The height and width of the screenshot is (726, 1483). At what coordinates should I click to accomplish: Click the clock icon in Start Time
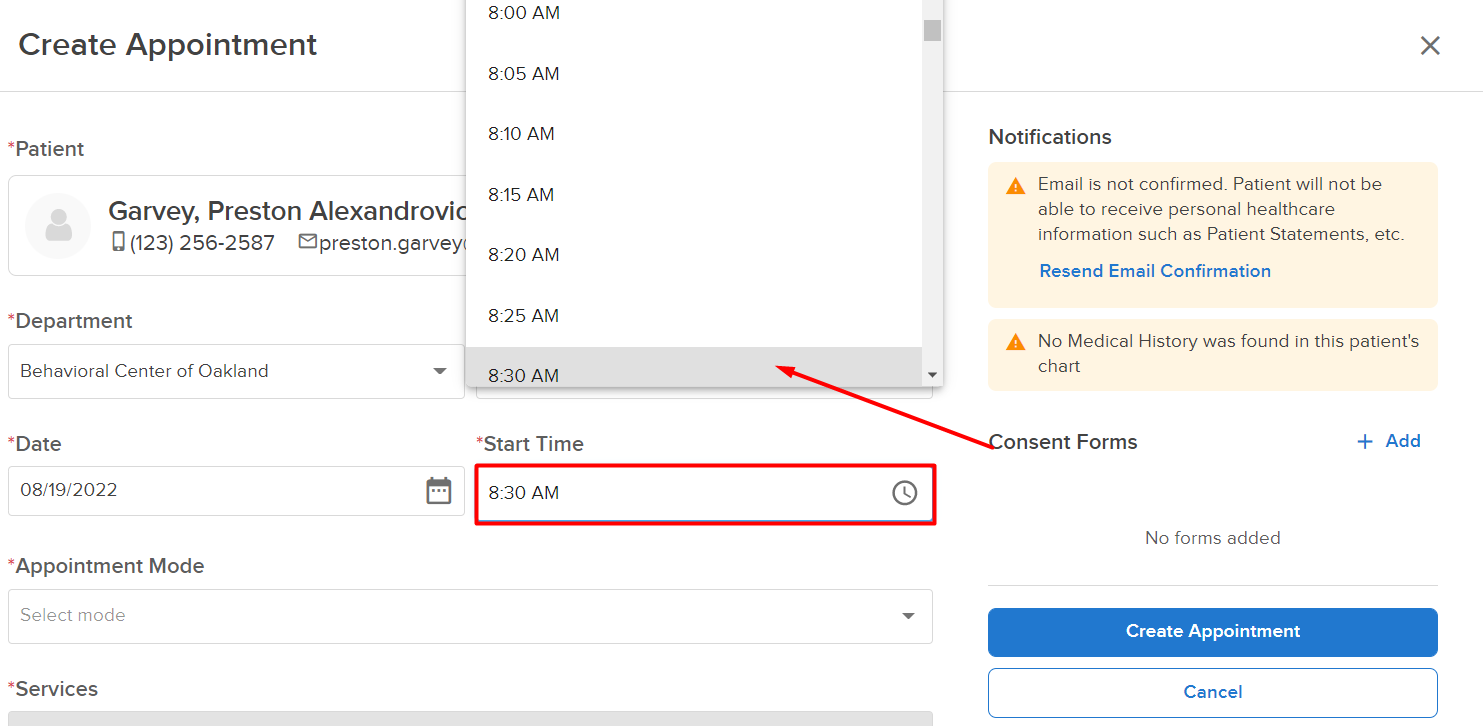[904, 493]
